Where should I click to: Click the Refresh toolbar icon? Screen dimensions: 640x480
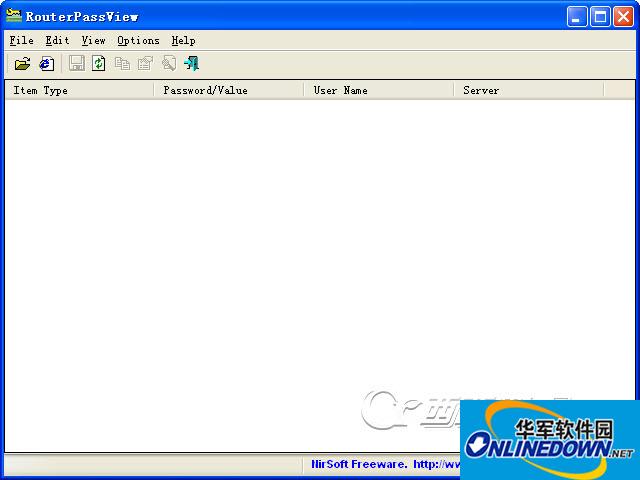tap(99, 64)
